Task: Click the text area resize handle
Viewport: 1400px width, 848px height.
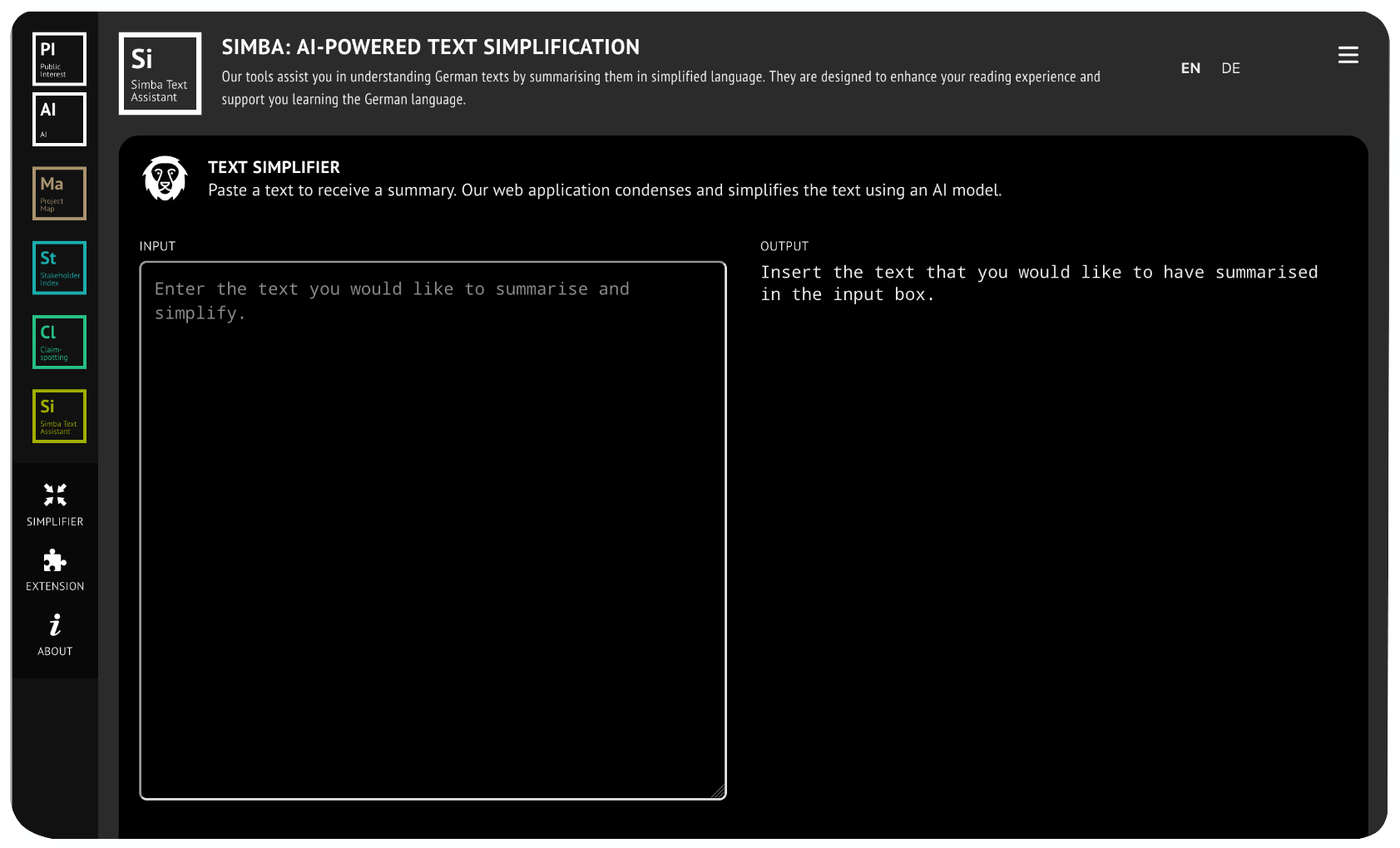Action: tap(719, 791)
